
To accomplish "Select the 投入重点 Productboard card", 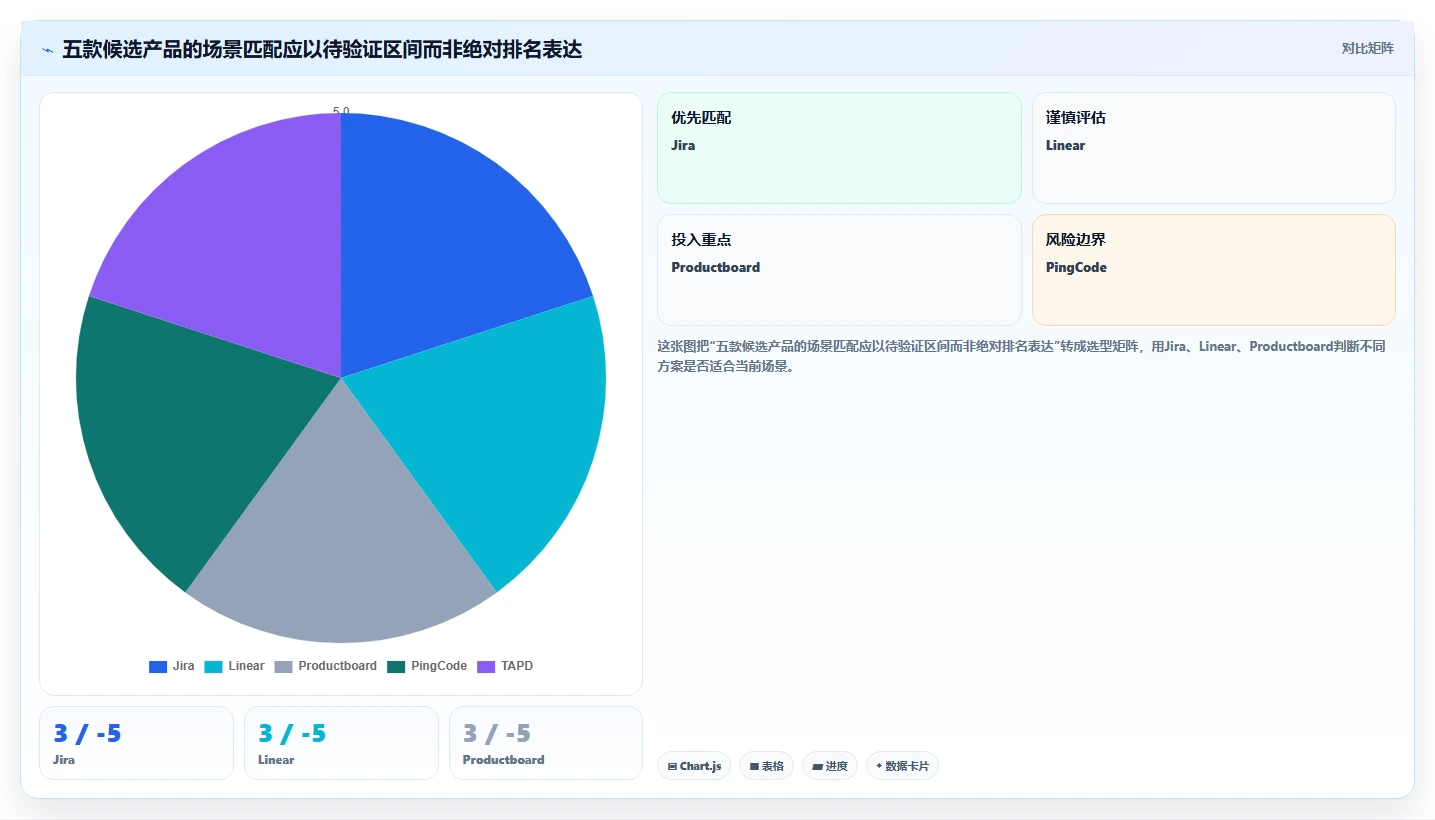I will [839, 270].
